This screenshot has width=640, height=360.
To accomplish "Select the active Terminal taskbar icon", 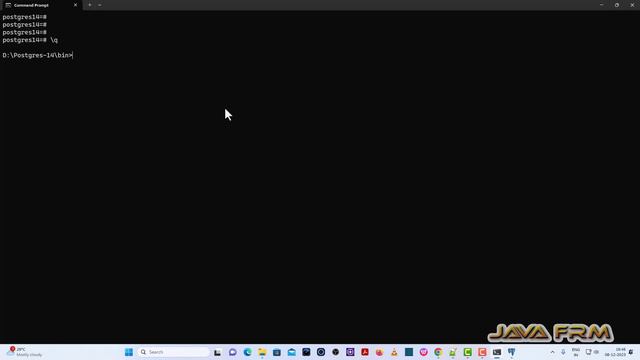I will tap(497, 352).
